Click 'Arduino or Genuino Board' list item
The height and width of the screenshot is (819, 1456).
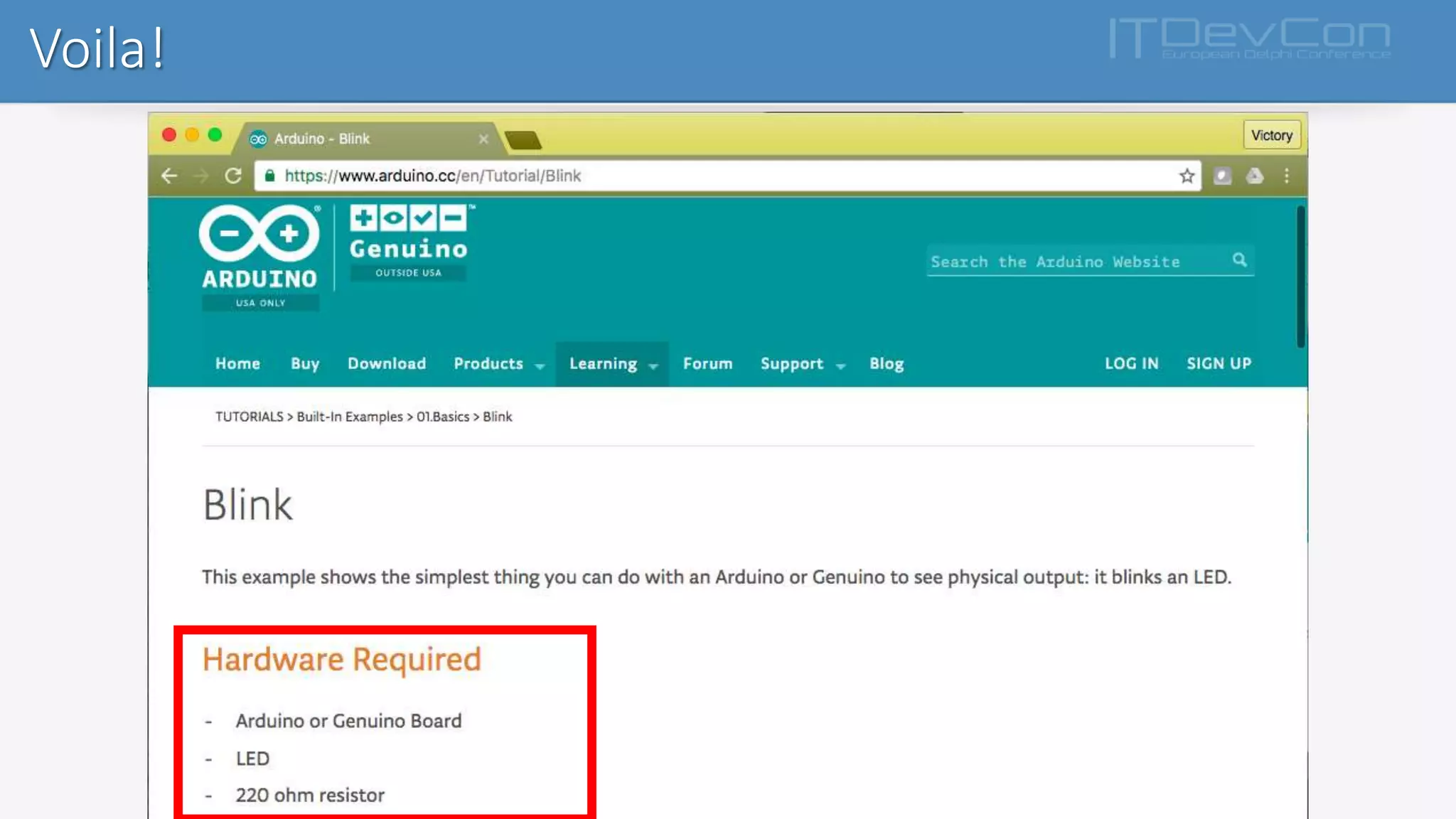[348, 721]
